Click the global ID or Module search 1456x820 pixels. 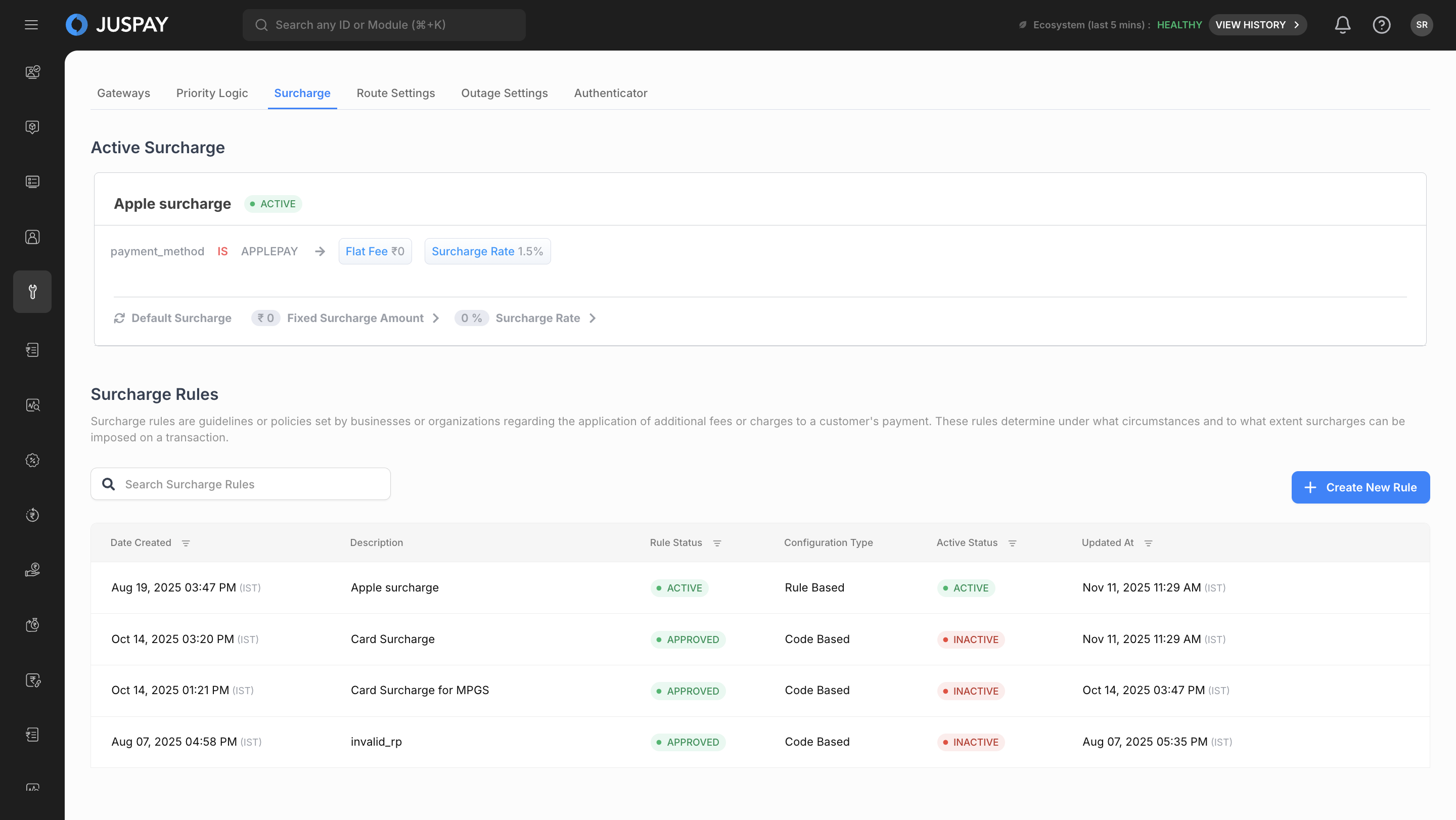384,25
